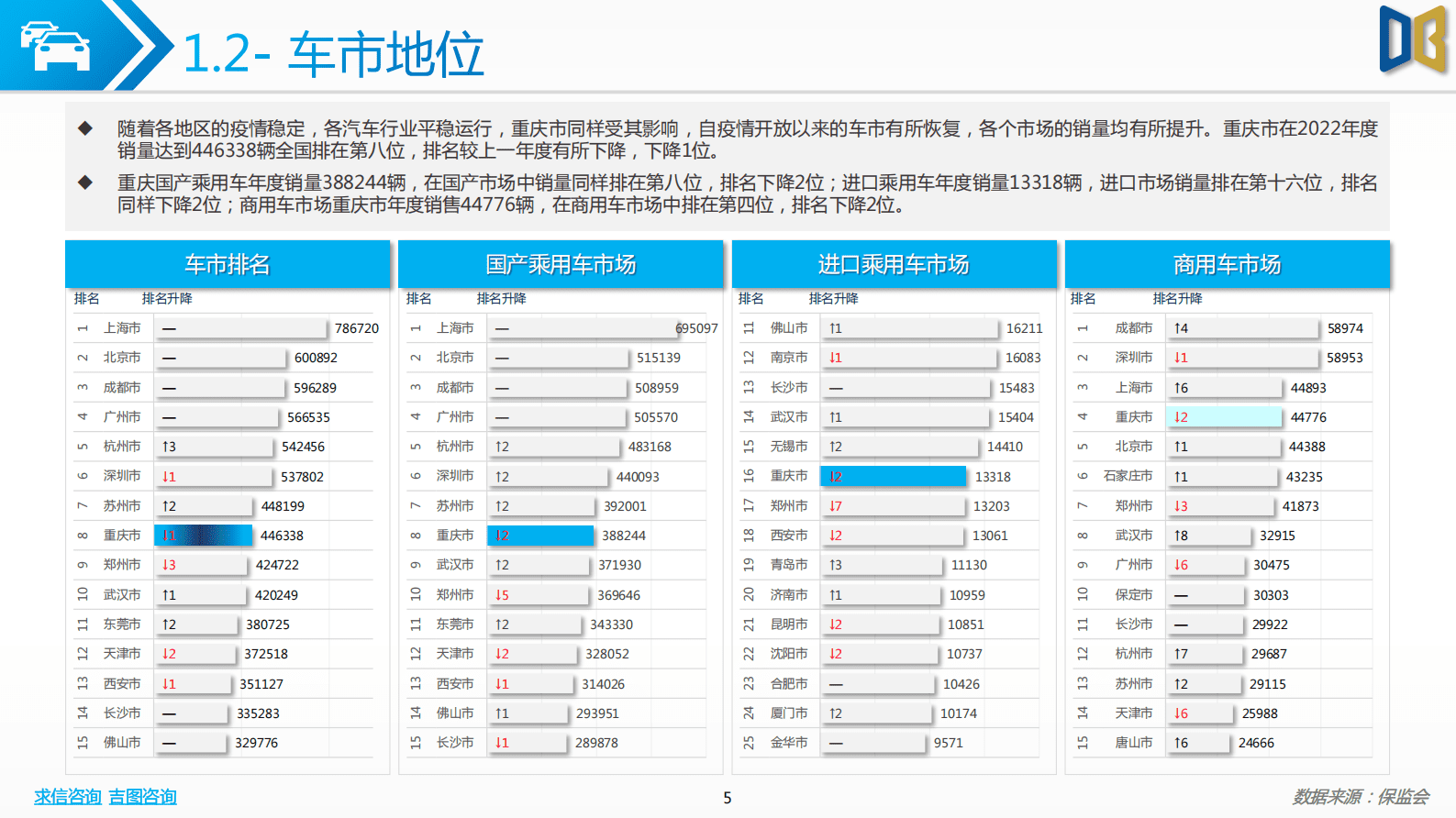Click the value 596289 for 成都市
The height and width of the screenshot is (818, 1456).
(x=315, y=388)
